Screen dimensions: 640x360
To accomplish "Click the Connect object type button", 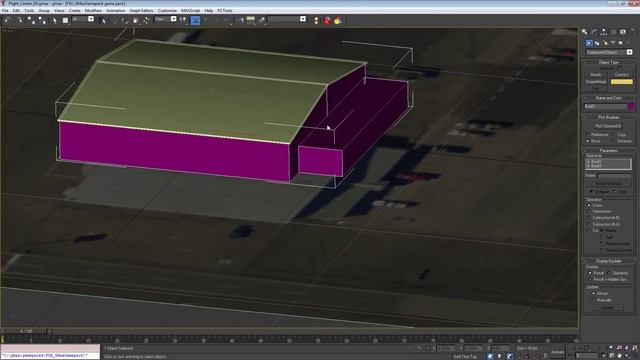I will [x=622, y=75].
